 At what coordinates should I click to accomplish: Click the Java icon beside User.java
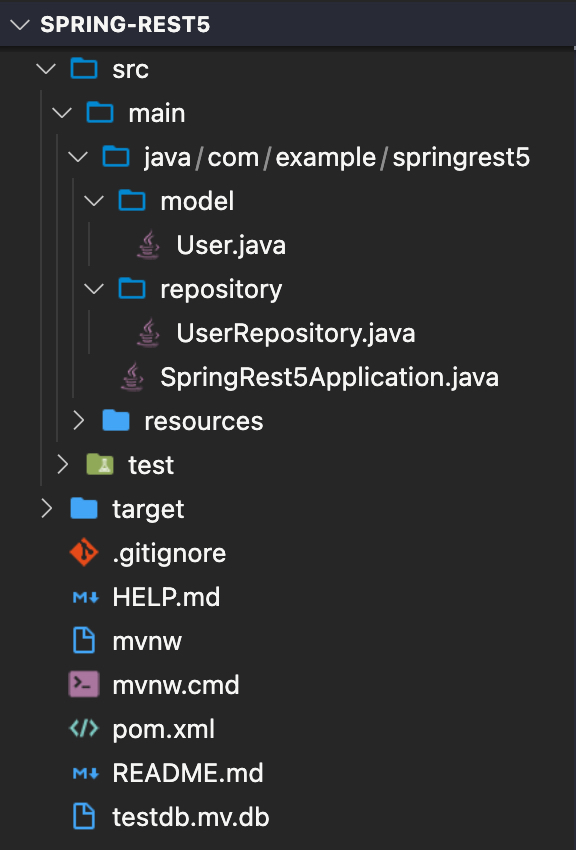pyautogui.click(x=148, y=244)
